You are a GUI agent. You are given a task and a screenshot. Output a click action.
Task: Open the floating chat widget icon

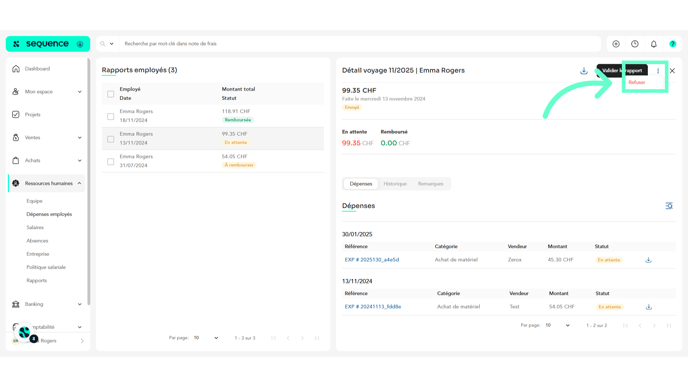click(24, 333)
